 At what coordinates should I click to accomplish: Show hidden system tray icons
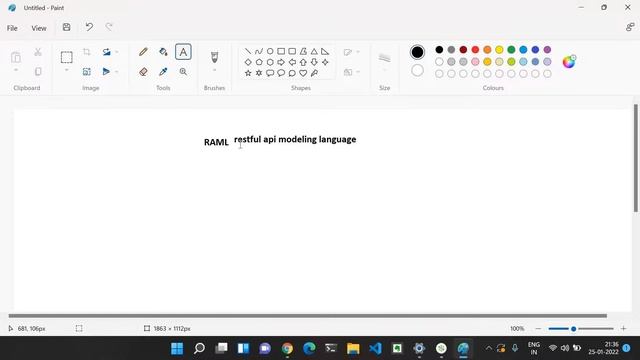[x=488, y=348]
